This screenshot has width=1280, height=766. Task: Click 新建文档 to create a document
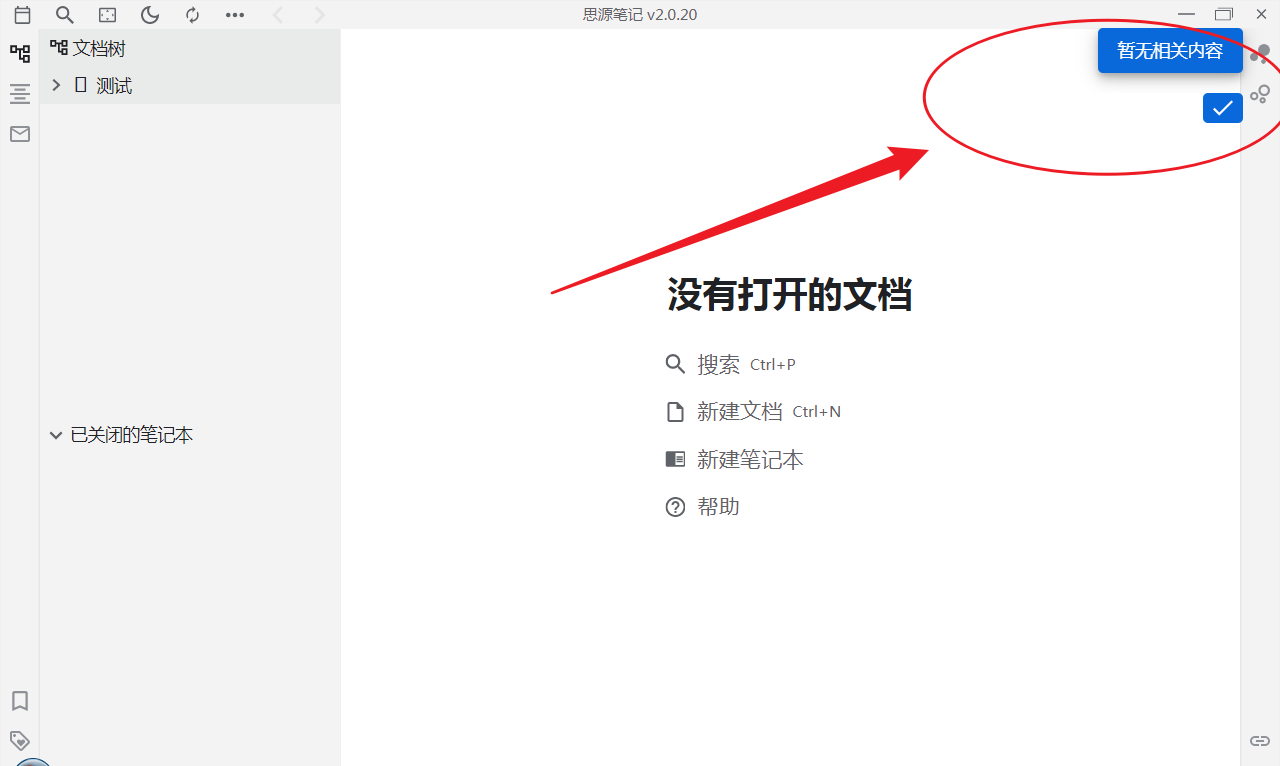pyautogui.click(x=740, y=411)
